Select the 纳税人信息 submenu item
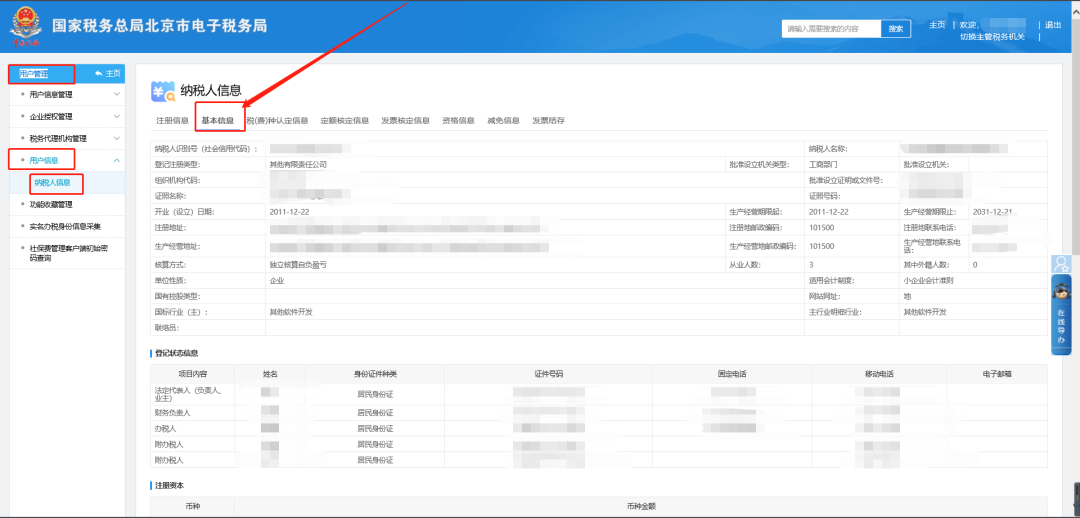Image resolution: width=1080 pixels, height=518 pixels. (x=52, y=183)
